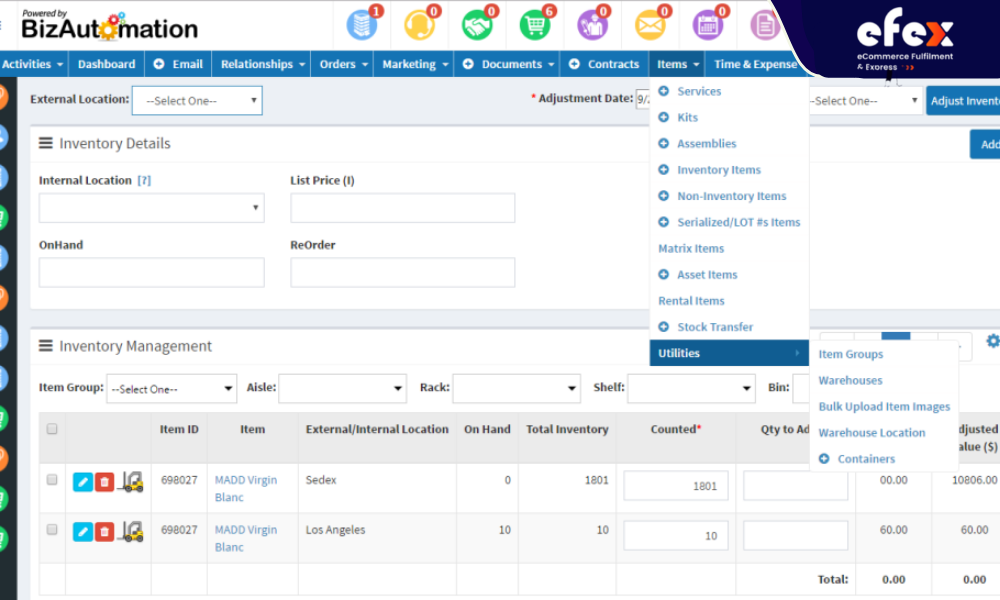Open the Relationships menu
1000x600 pixels.
[x=261, y=64]
